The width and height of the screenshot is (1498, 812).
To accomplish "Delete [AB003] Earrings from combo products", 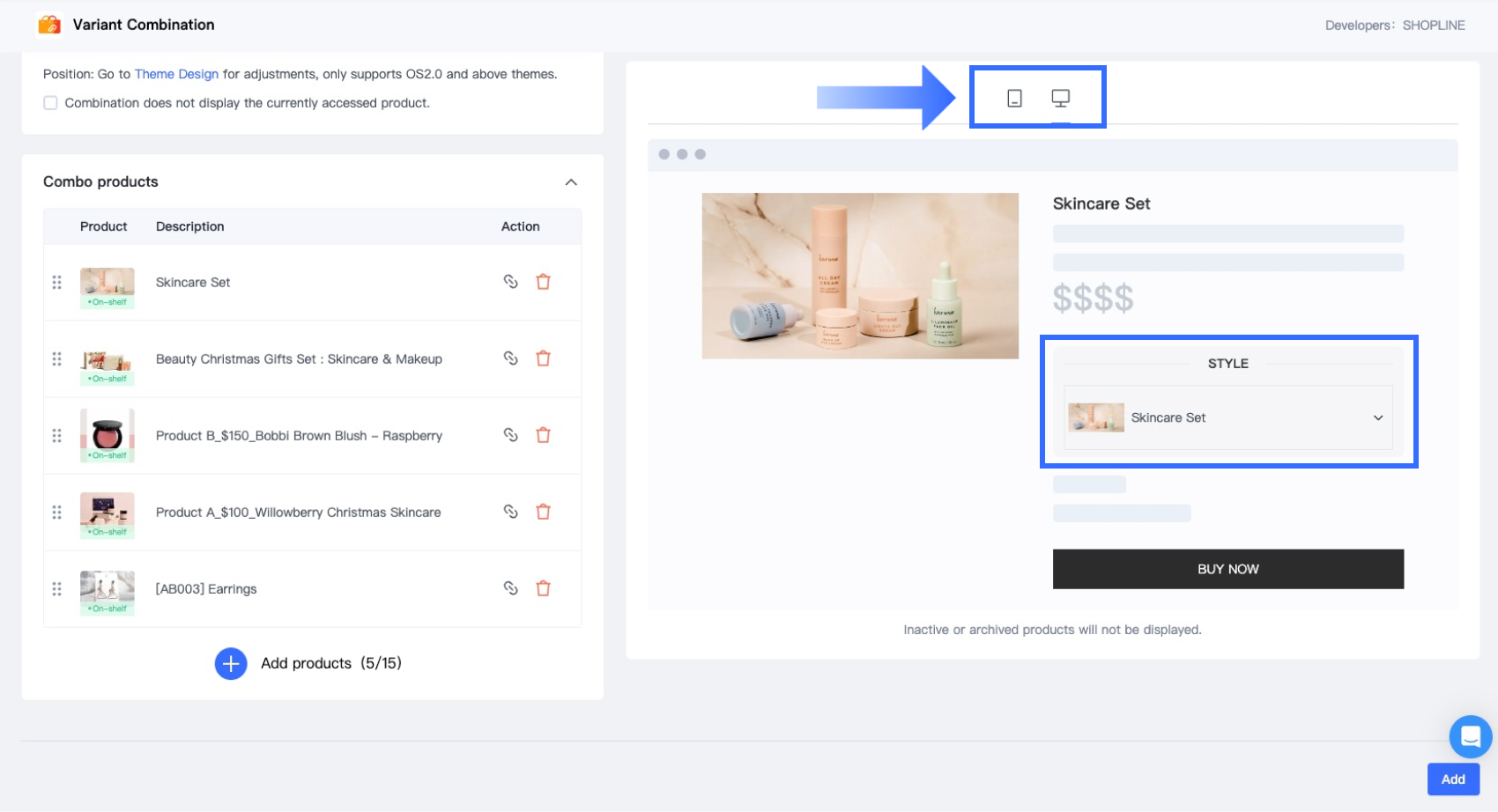I will tap(544, 588).
